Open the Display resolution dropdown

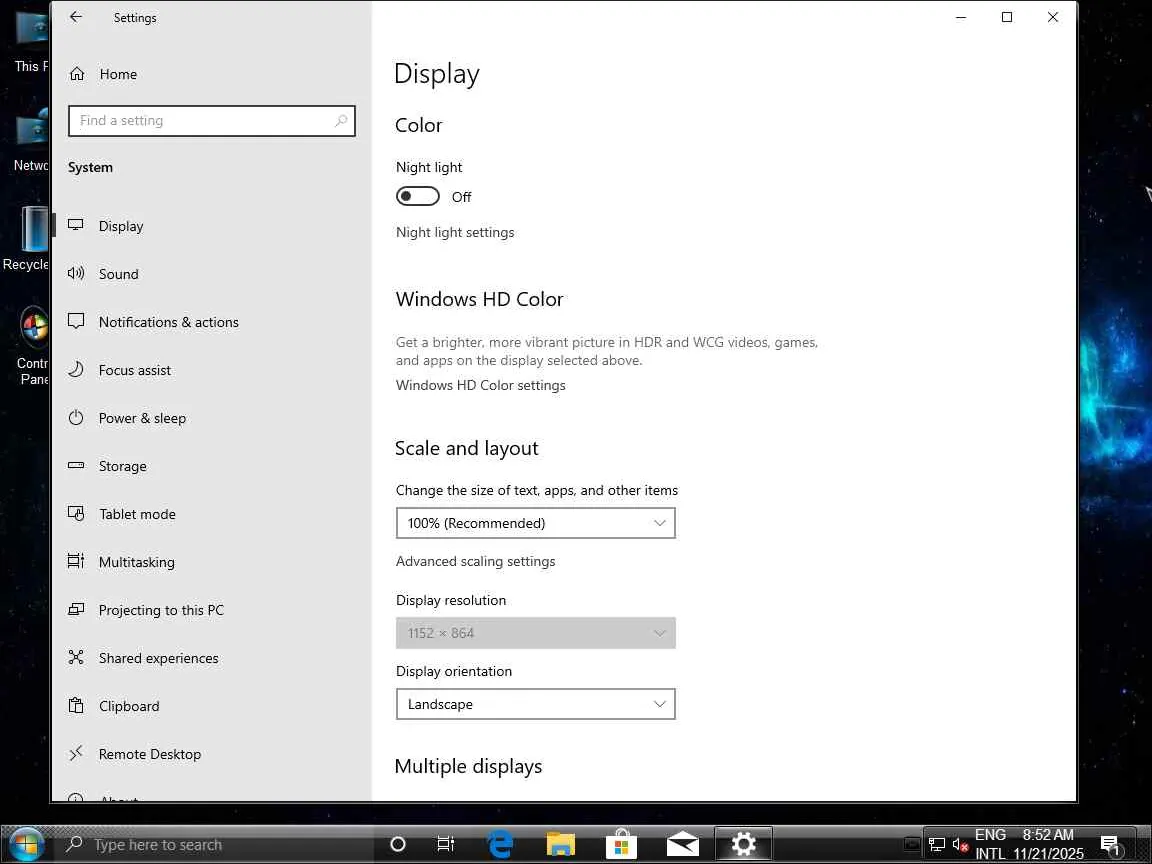point(536,633)
